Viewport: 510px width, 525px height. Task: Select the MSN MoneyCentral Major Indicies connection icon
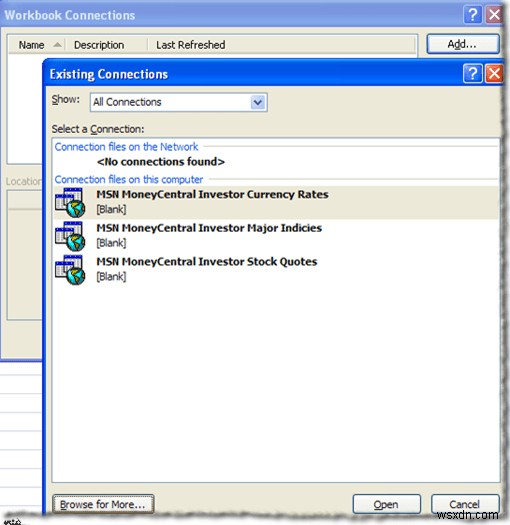coord(70,236)
